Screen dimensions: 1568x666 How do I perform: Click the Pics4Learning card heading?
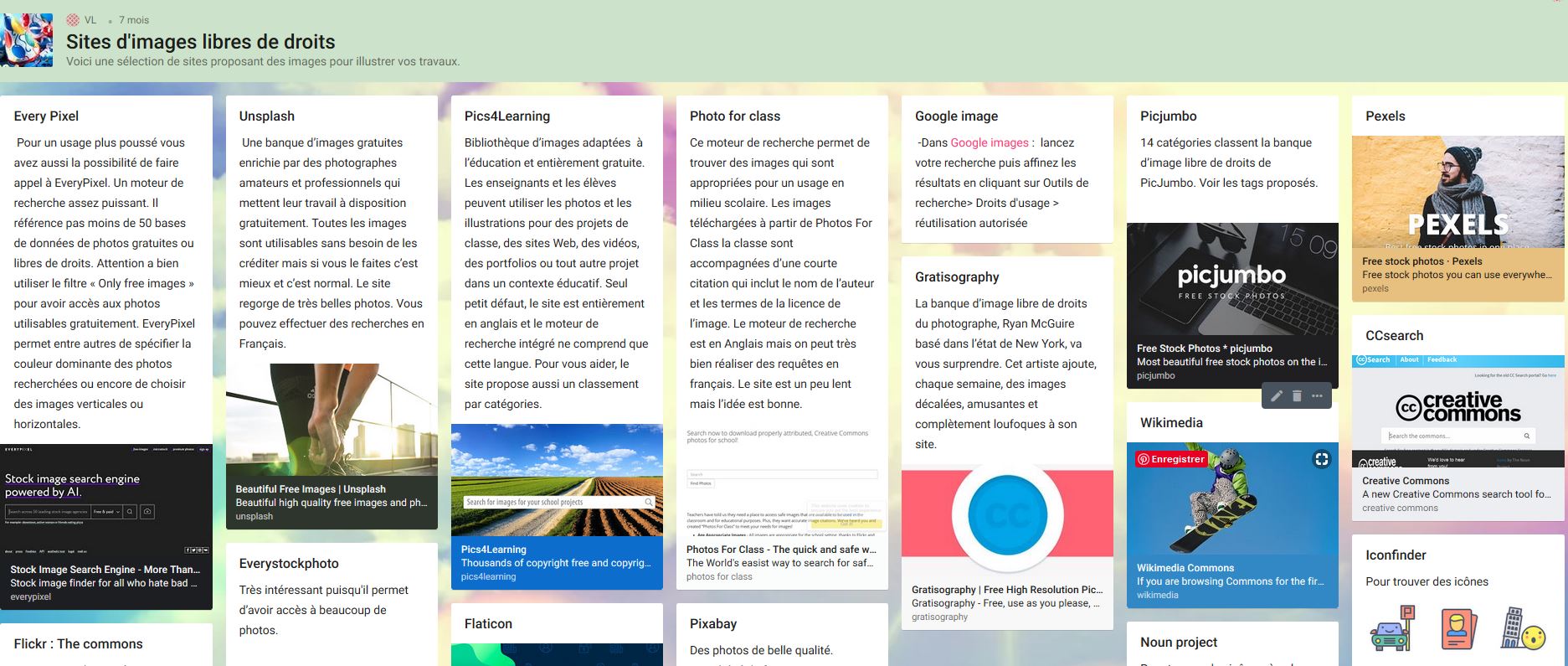[507, 116]
